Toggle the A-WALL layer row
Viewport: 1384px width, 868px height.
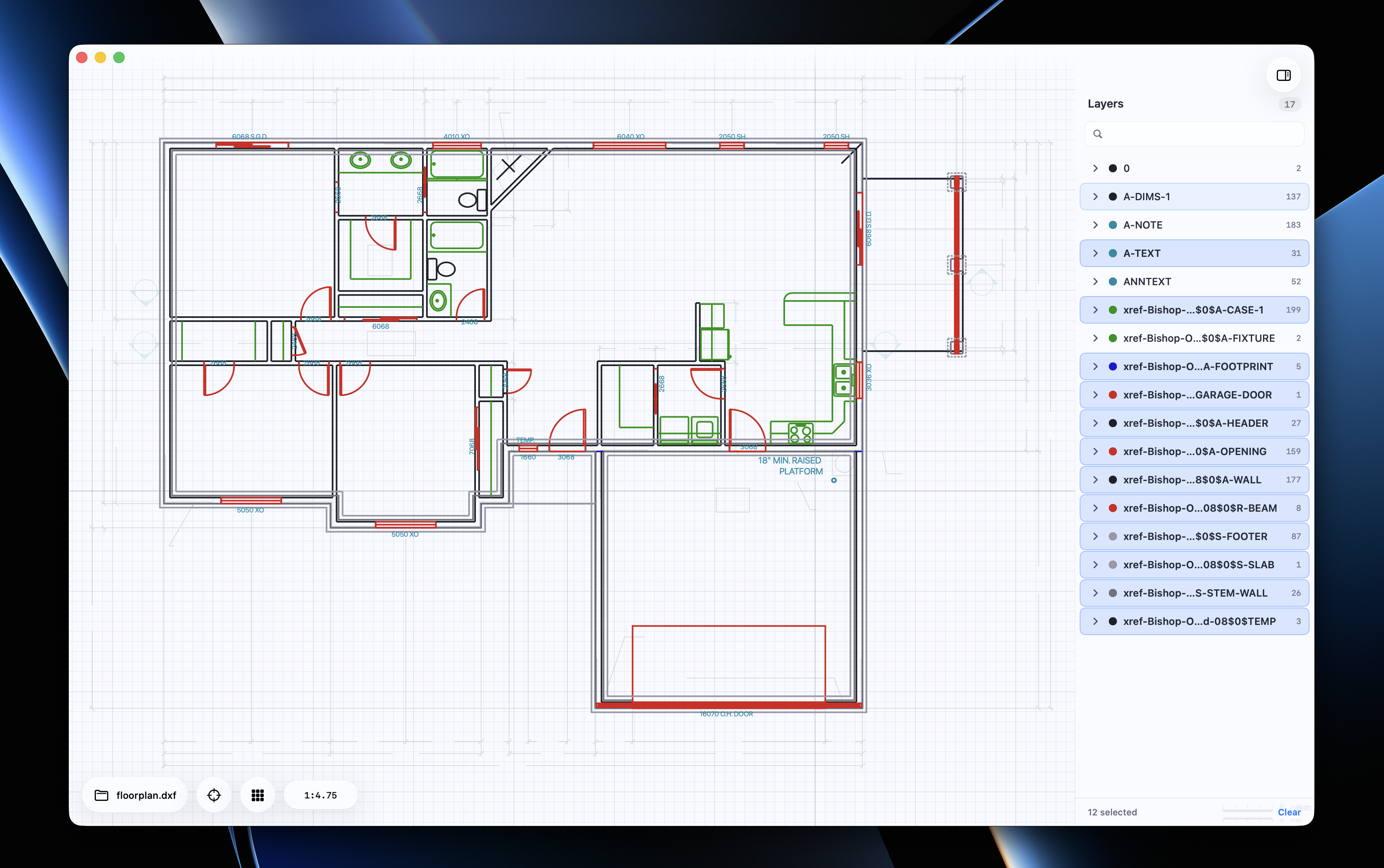pyautogui.click(x=1194, y=480)
